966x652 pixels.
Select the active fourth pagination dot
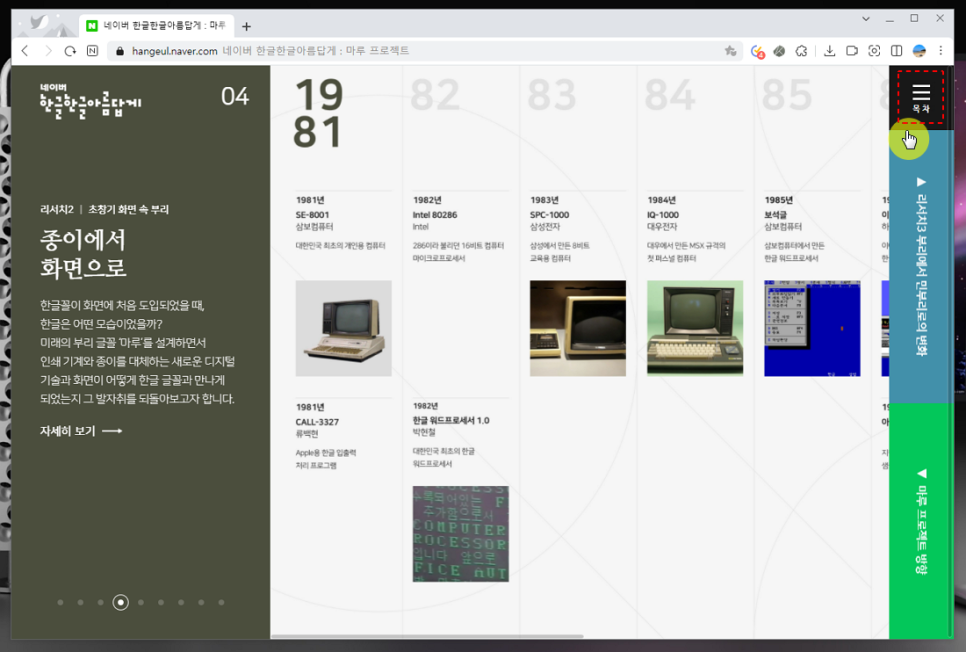121,602
